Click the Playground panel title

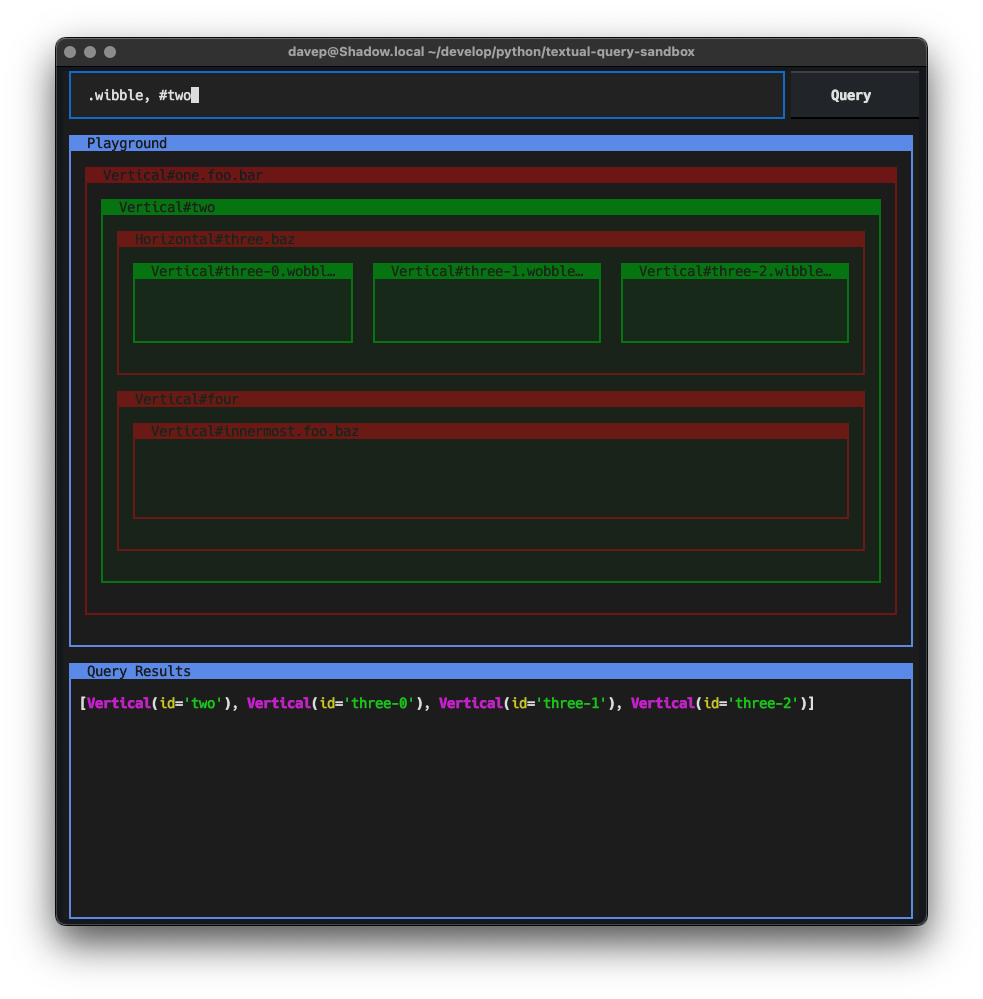[x=127, y=143]
